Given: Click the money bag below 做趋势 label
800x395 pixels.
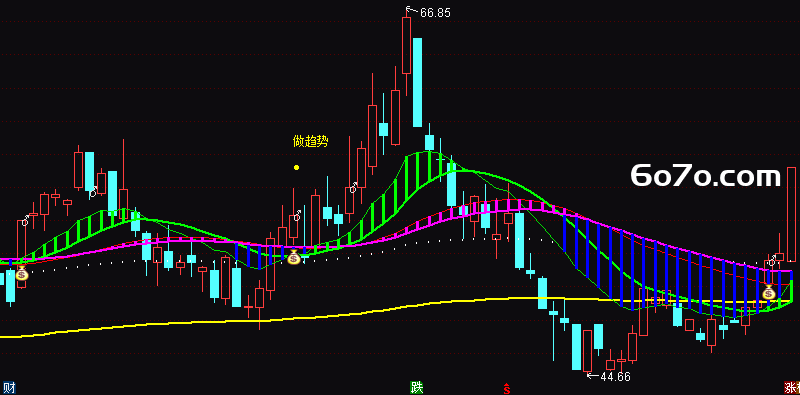Looking at the screenshot, I should click(293, 258).
